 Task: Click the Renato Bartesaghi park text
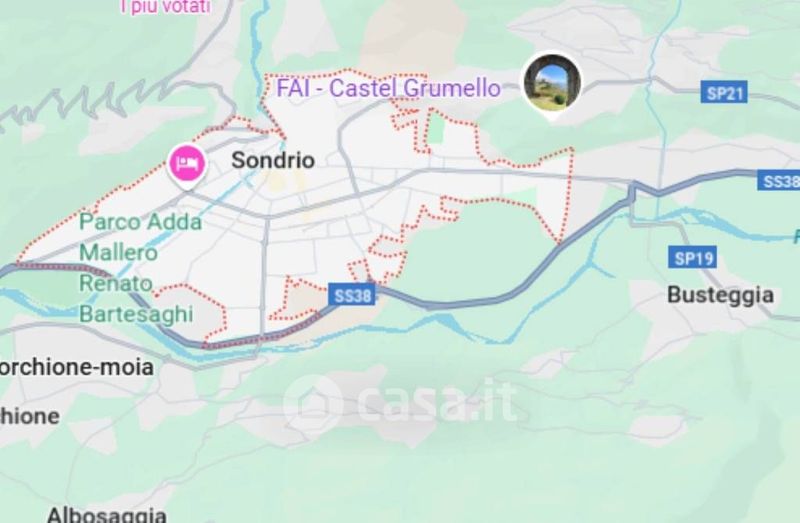(x=136, y=298)
